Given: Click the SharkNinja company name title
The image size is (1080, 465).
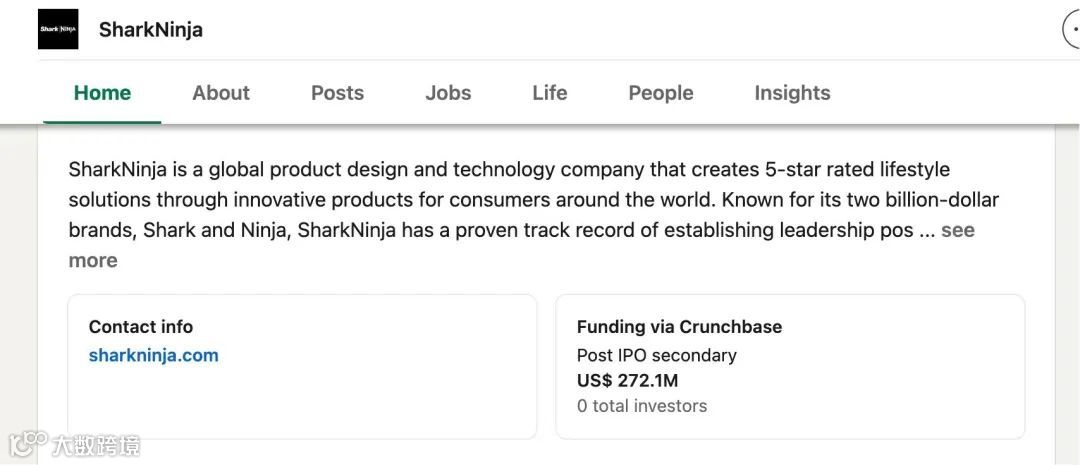Looking at the screenshot, I should pos(151,30).
